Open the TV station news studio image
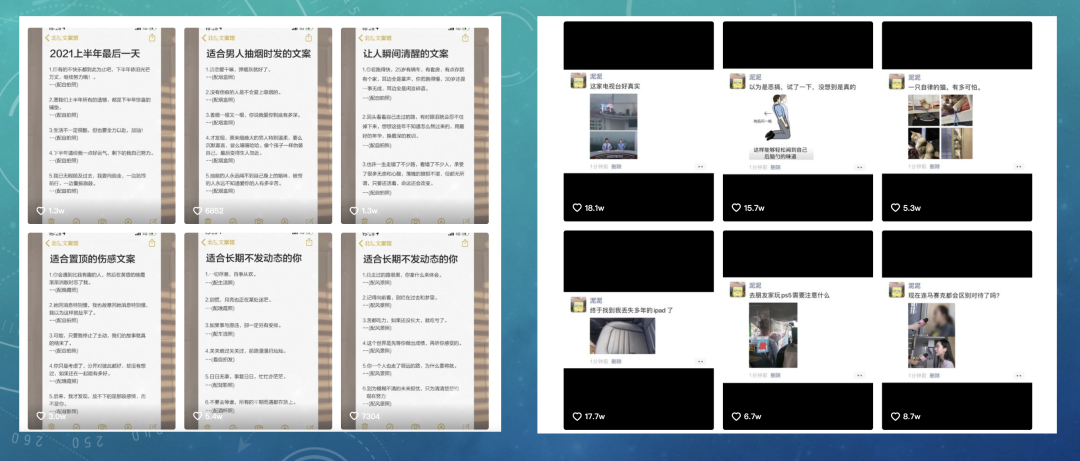This screenshot has height=461, width=1080. coord(613,127)
